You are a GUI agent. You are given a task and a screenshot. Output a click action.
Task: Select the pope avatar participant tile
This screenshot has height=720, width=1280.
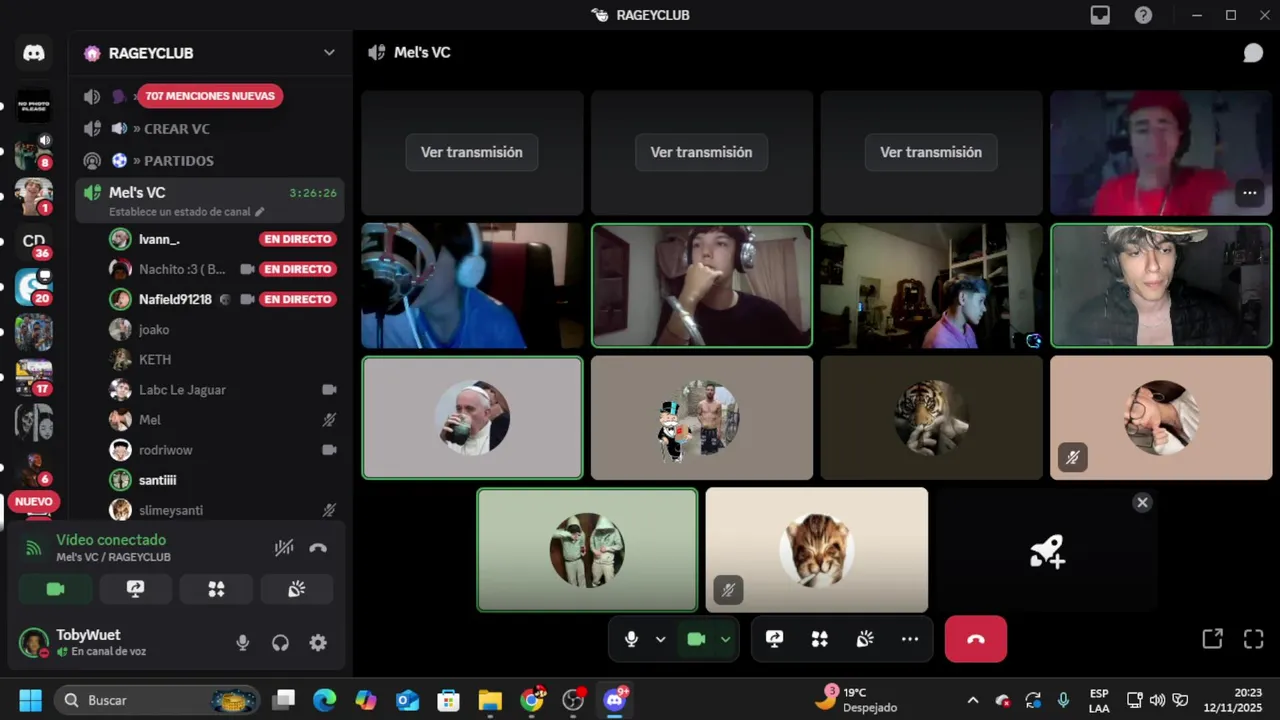472,418
